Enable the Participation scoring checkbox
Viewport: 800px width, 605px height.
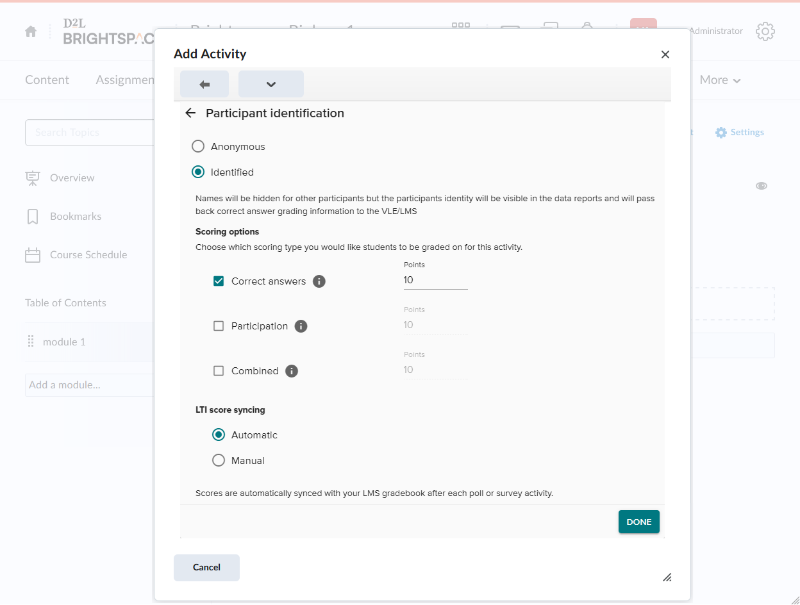point(219,326)
